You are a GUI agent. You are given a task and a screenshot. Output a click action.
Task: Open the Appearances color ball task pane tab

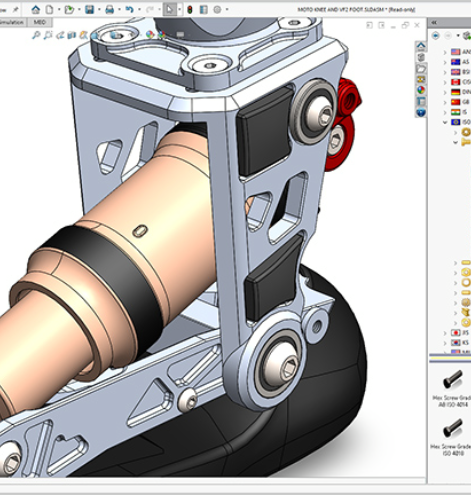(421, 90)
